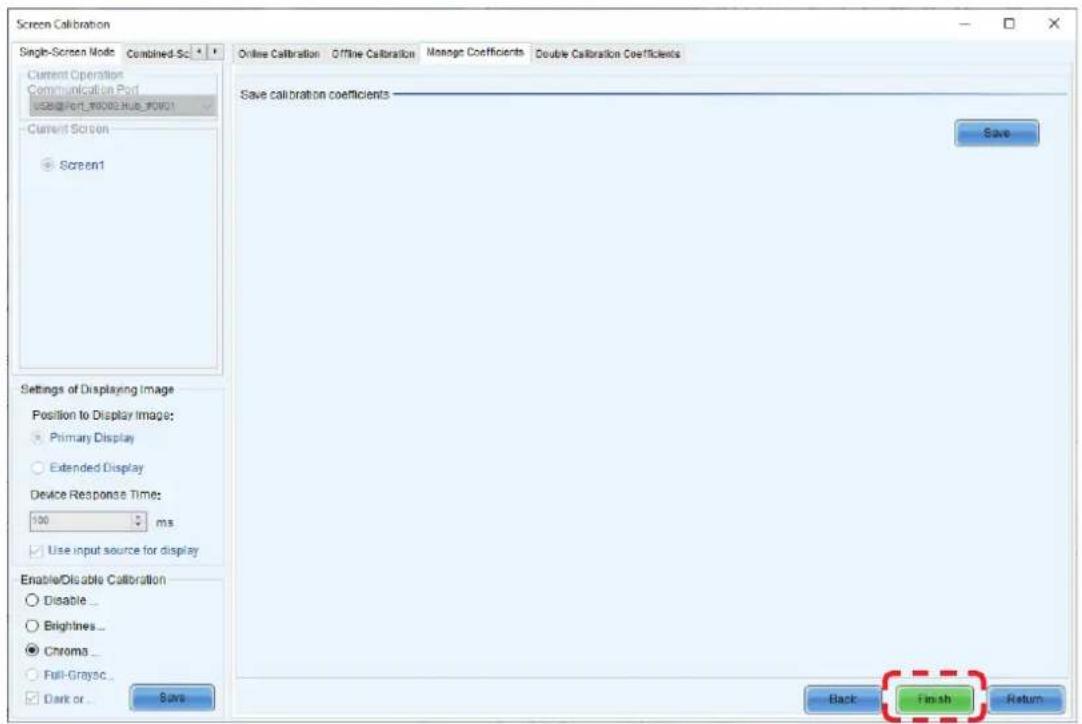Screen dimensions: 1082x724
Task: Click 'Enable/Disable Calibration' group label
Action: point(93,580)
